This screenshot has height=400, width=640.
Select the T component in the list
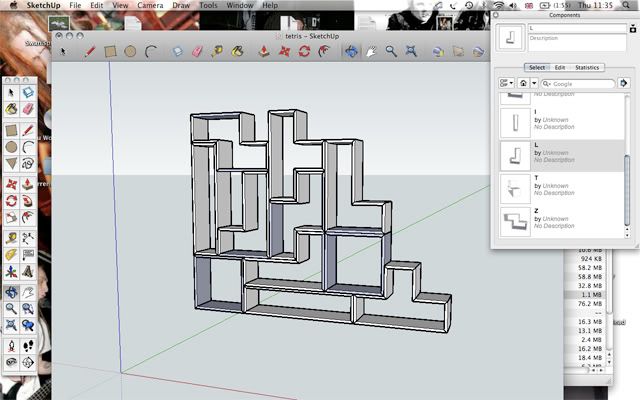pos(562,189)
